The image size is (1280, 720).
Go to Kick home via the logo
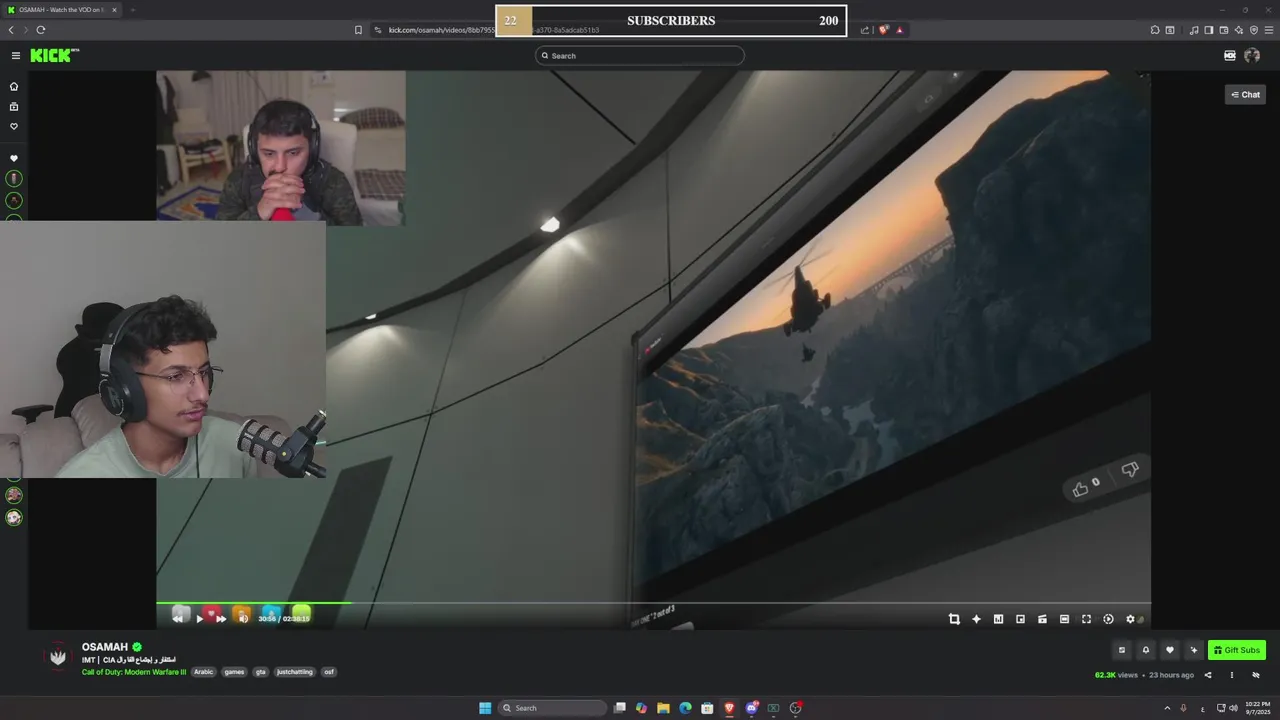54,56
